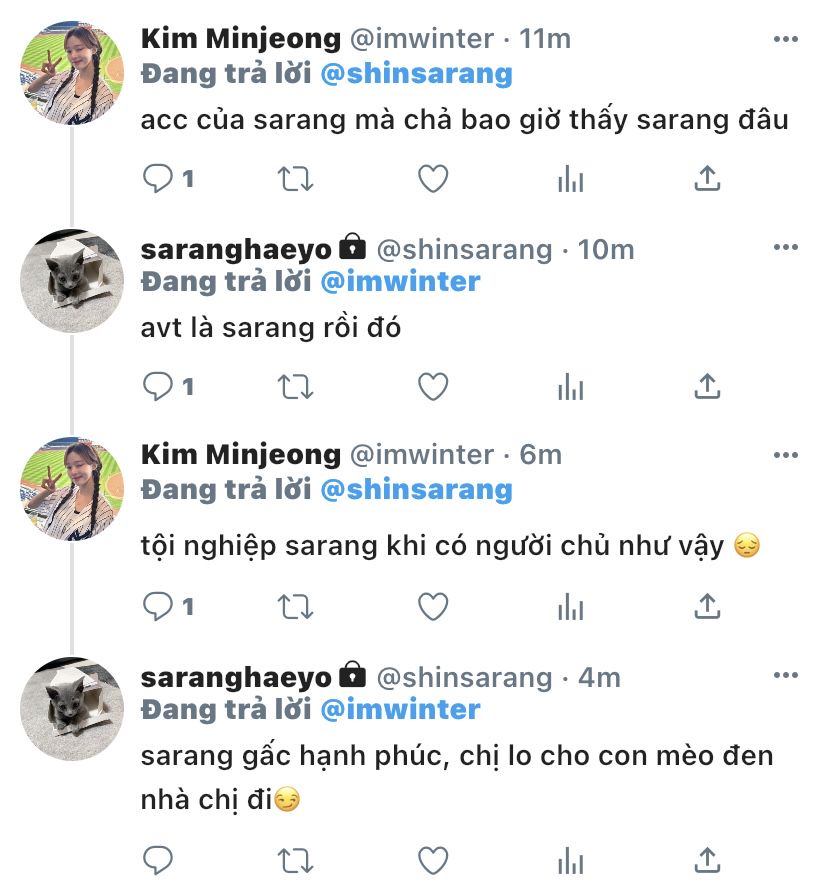Open more options on Kim Minjeong's 6m tweet
The width and height of the screenshot is (828, 892).
tap(786, 455)
